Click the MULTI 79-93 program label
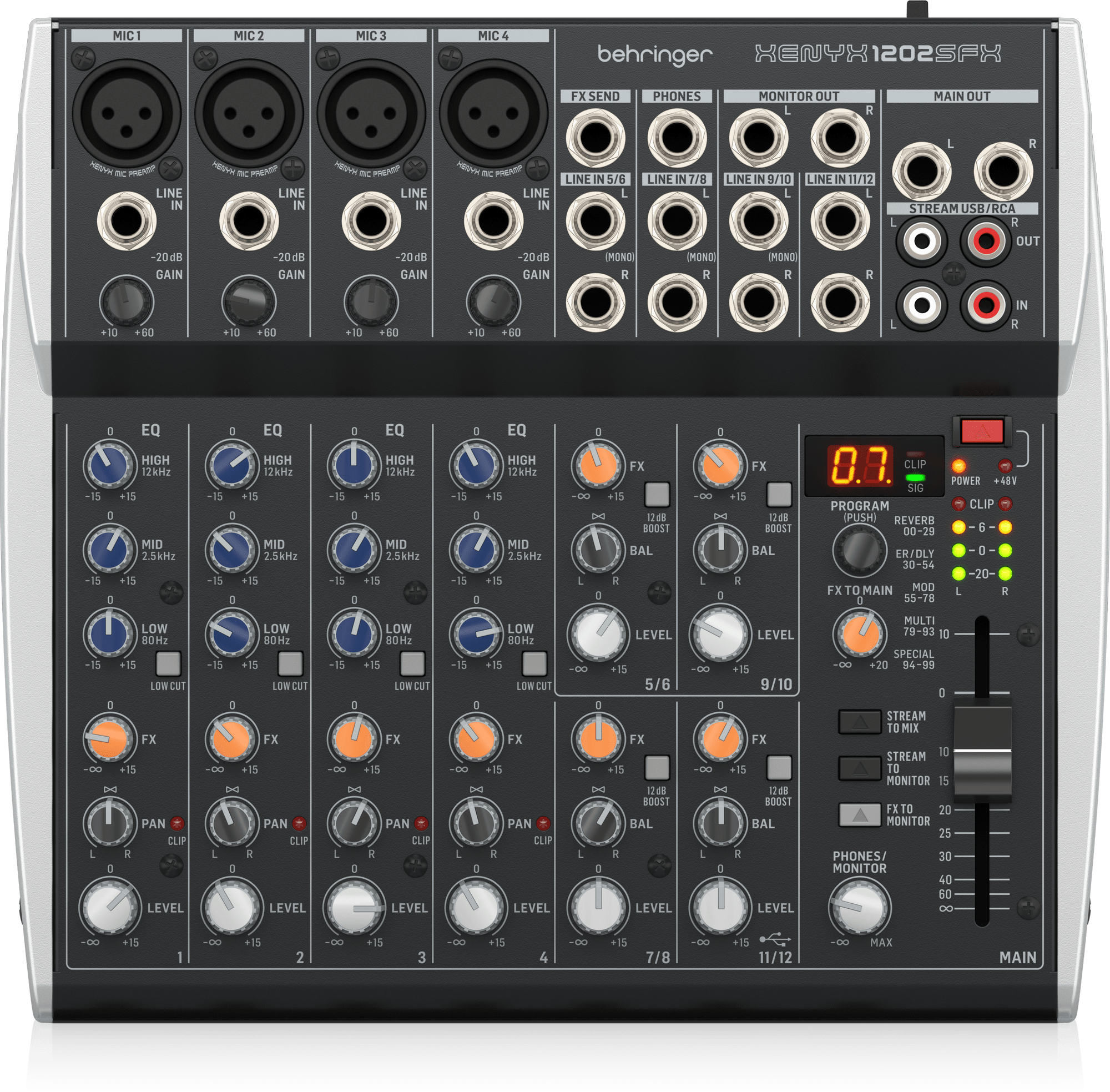The width and height of the screenshot is (1110, 1092). pyautogui.click(x=919, y=626)
